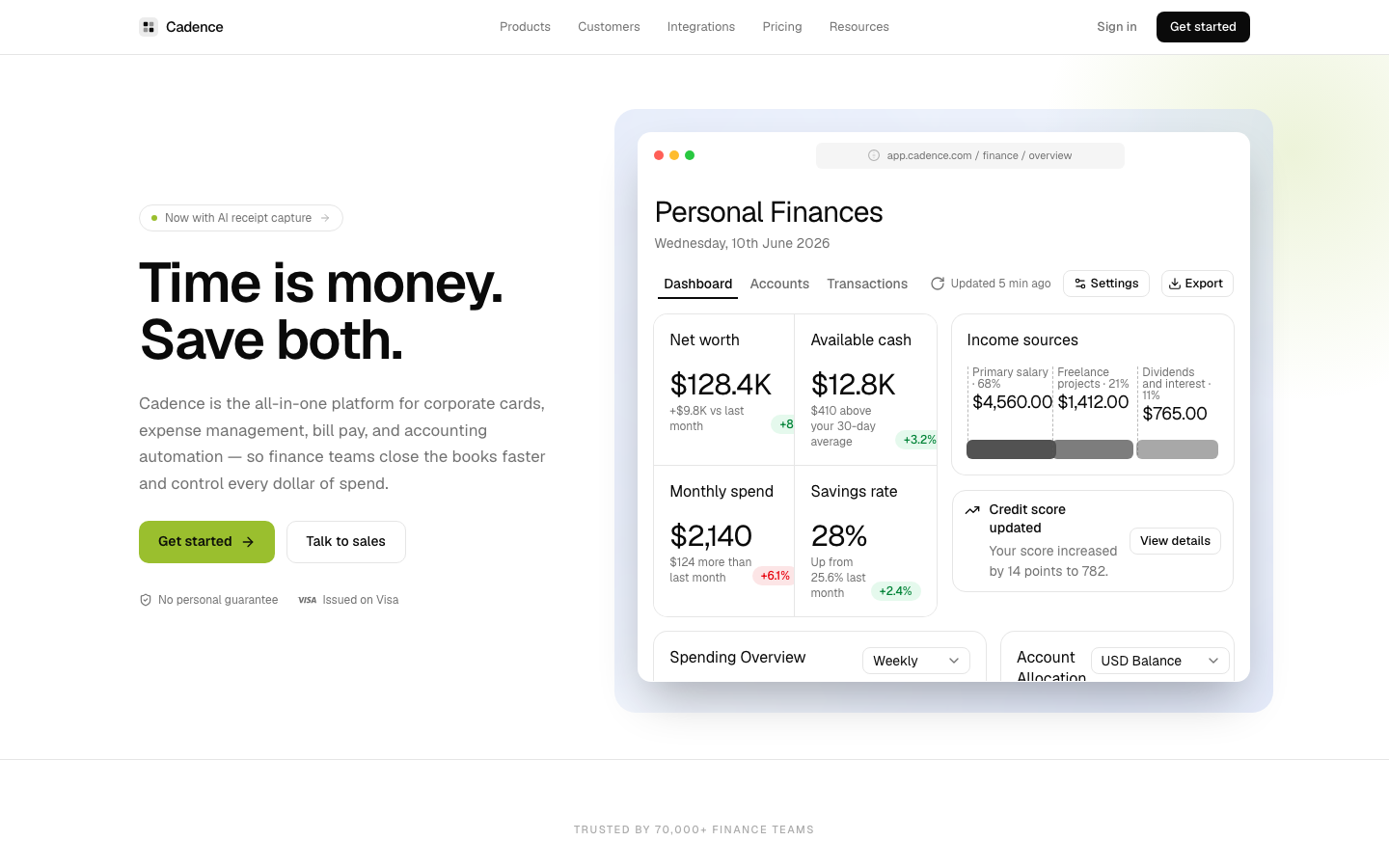Click the Net worth $128.4K card
The image size is (1389, 868).
point(724,390)
